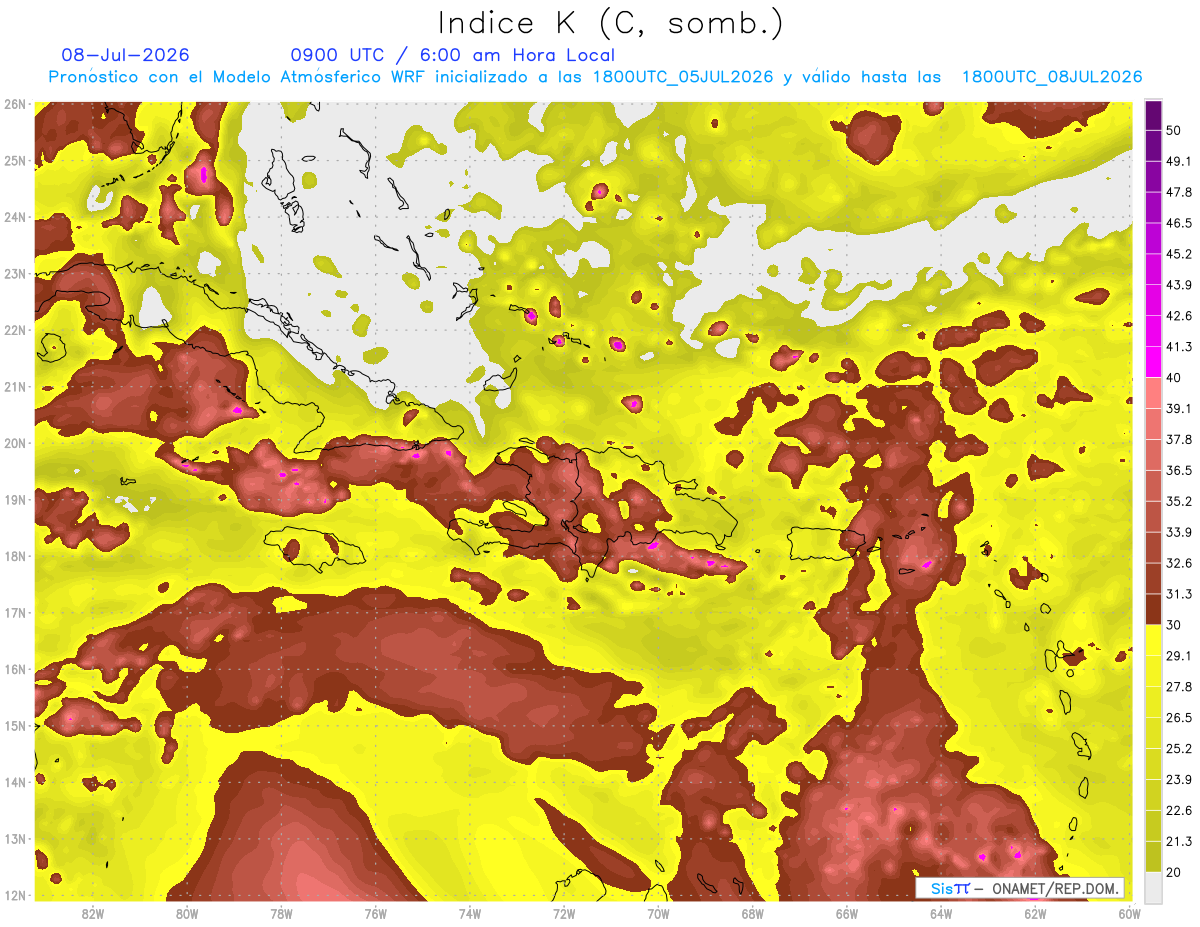Click the color bar value 27.8
This screenshot has width=1200, height=927.
point(1178,686)
